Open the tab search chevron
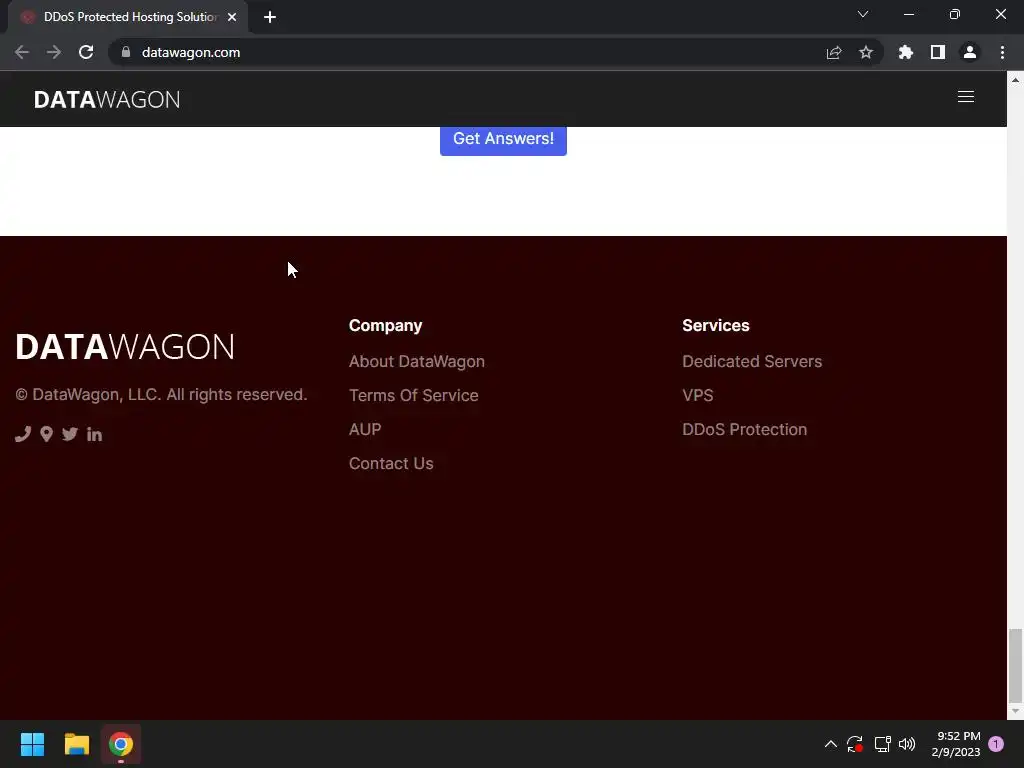The height and width of the screenshot is (768, 1024). click(x=863, y=14)
